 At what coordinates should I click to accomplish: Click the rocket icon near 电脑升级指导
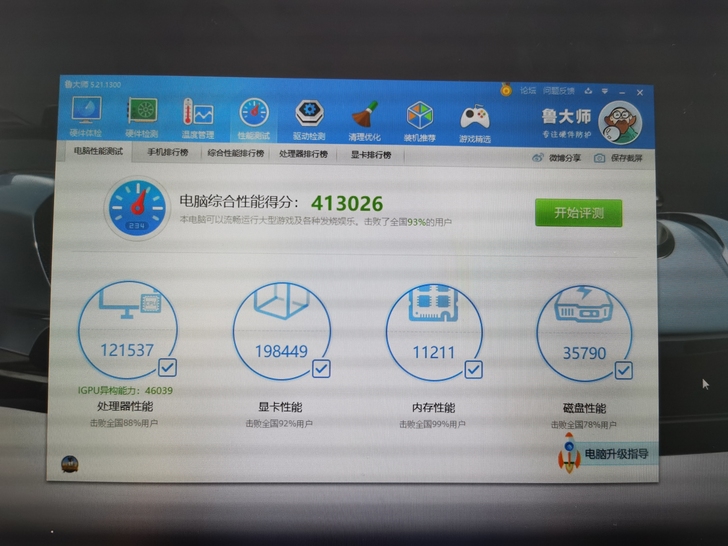569,453
